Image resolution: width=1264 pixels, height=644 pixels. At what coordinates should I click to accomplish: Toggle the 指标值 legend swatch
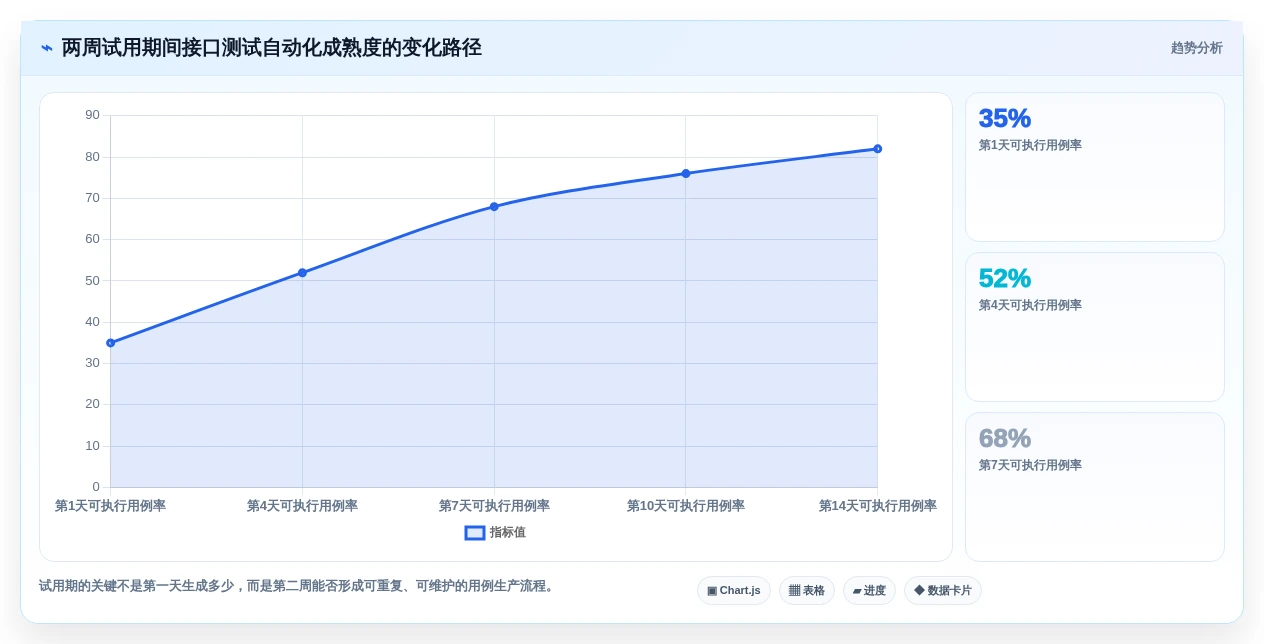click(475, 533)
